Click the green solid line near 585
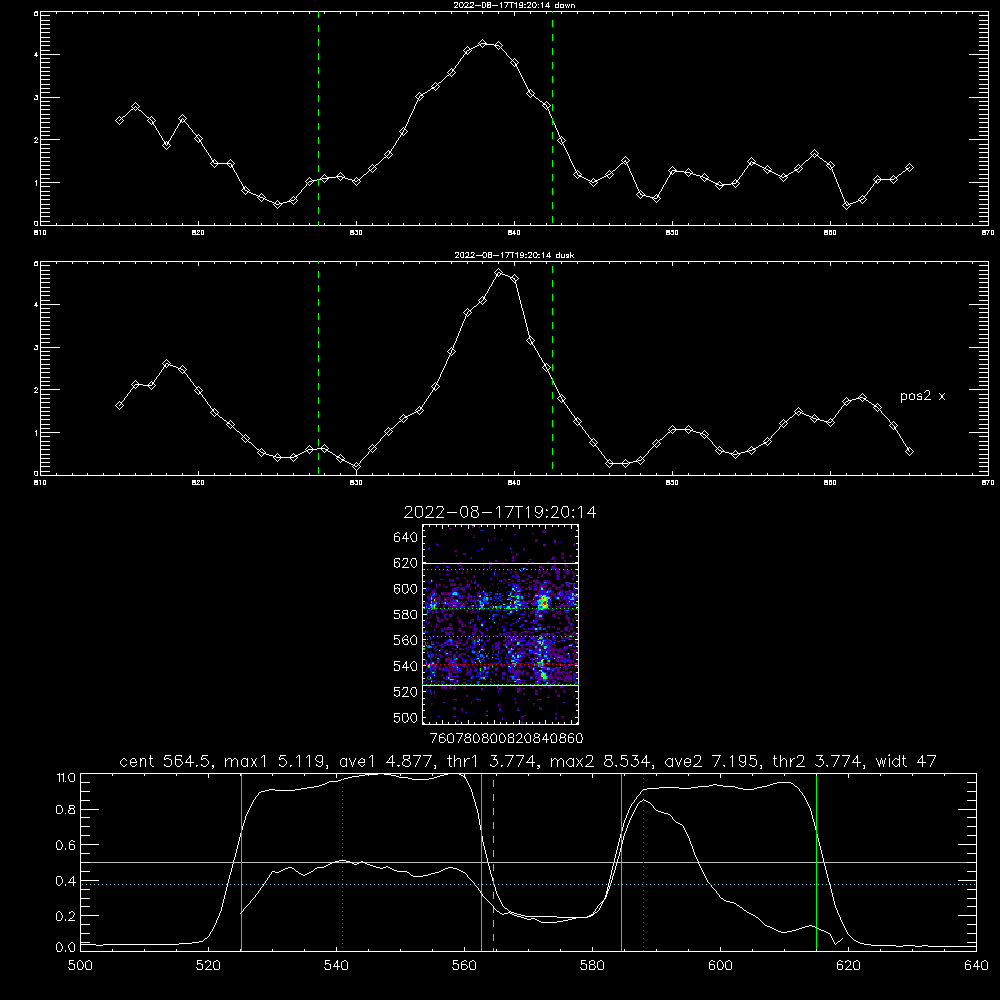The height and width of the screenshot is (1000, 1000). click(621, 861)
